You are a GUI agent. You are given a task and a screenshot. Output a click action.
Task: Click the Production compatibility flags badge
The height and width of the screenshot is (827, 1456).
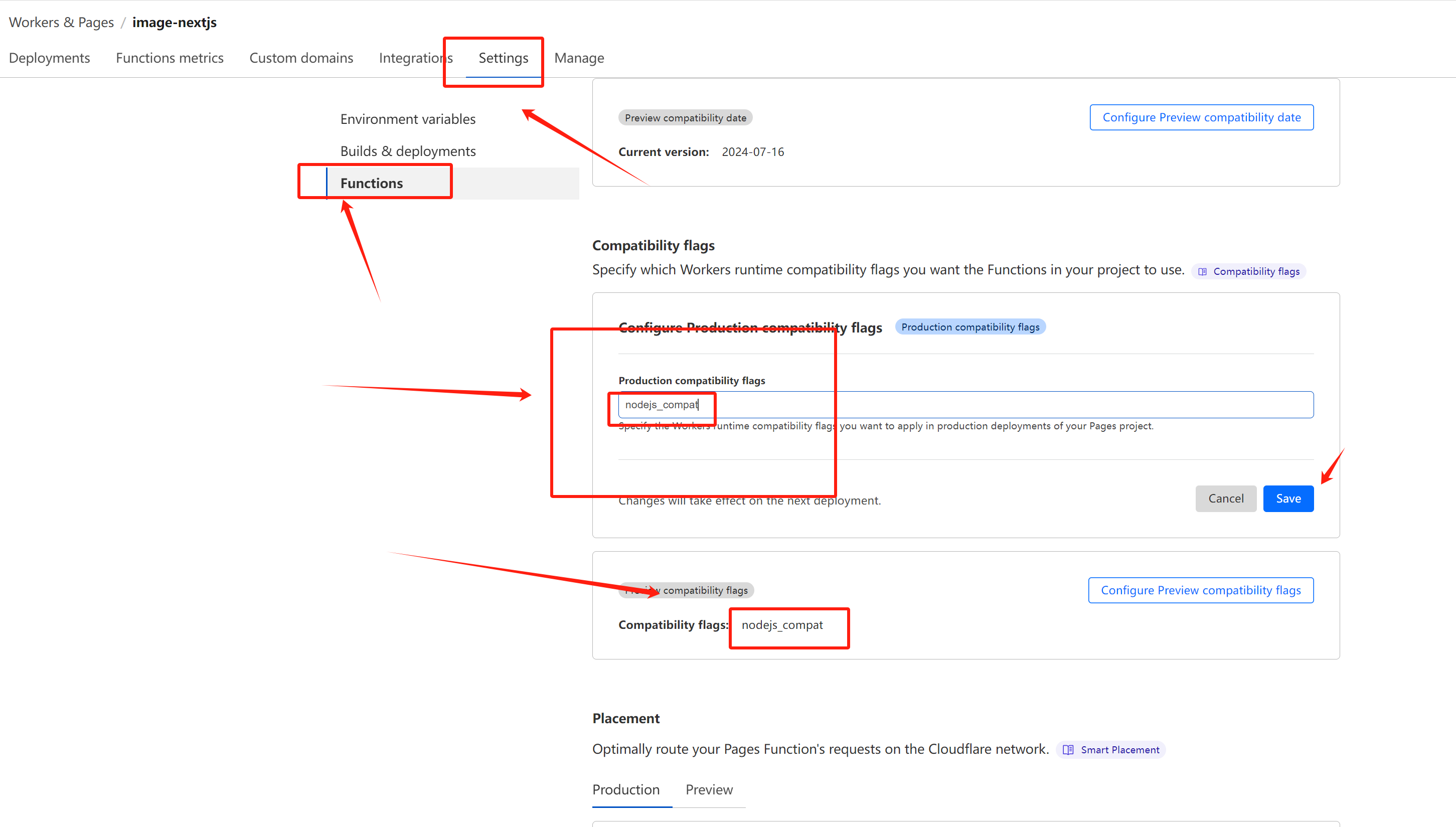click(970, 326)
